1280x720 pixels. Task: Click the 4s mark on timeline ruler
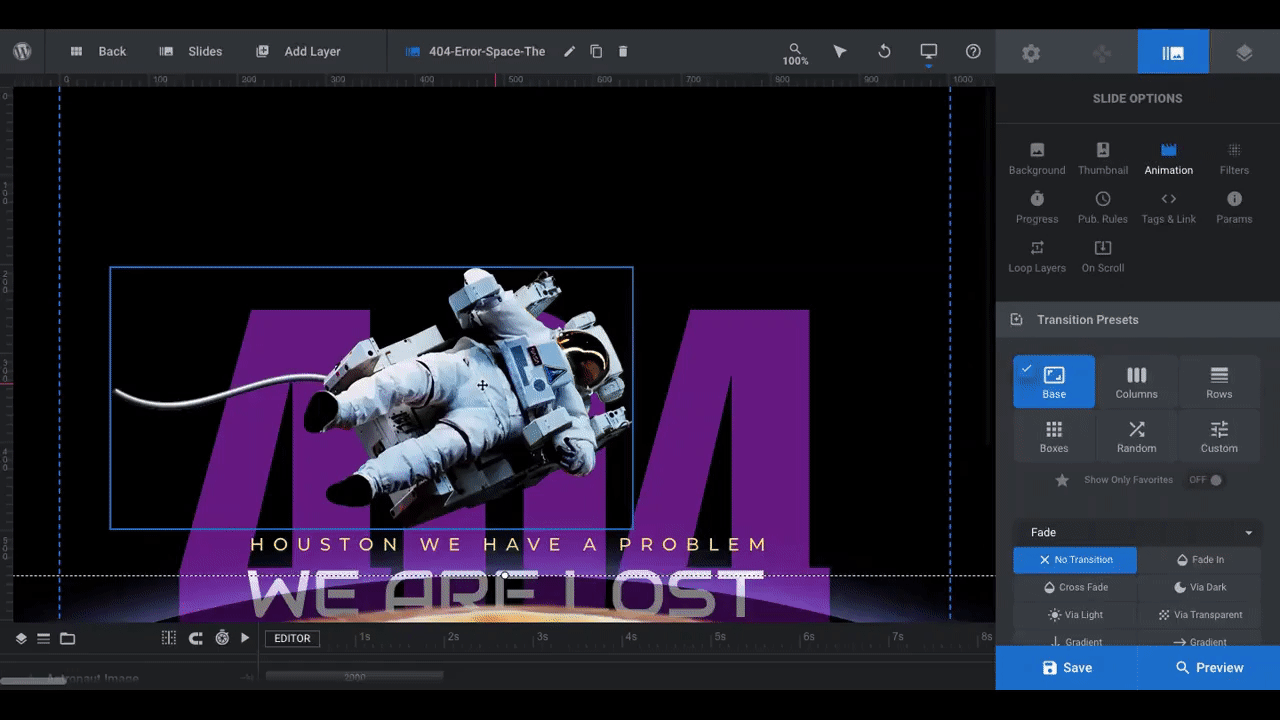(x=631, y=637)
